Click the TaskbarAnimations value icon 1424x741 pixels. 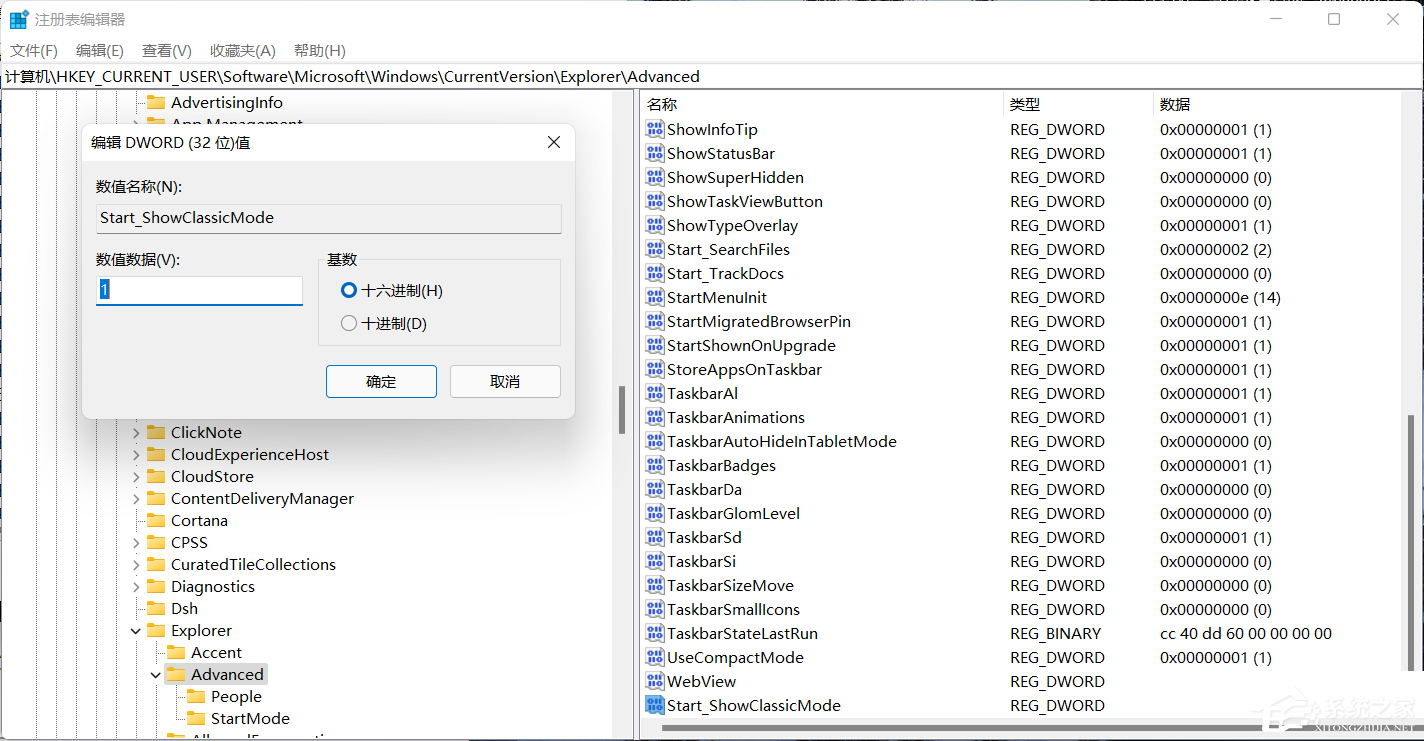click(x=655, y=417)
